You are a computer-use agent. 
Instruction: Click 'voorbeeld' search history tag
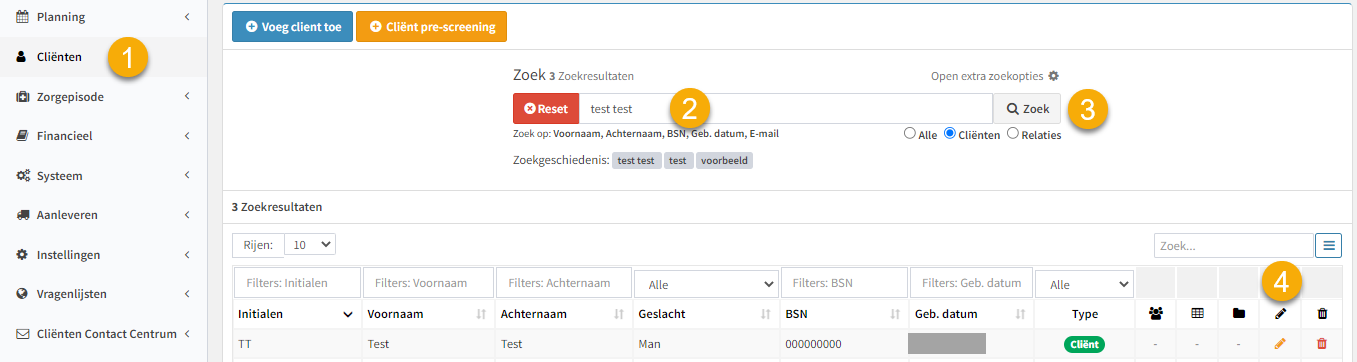click(725, 161)
